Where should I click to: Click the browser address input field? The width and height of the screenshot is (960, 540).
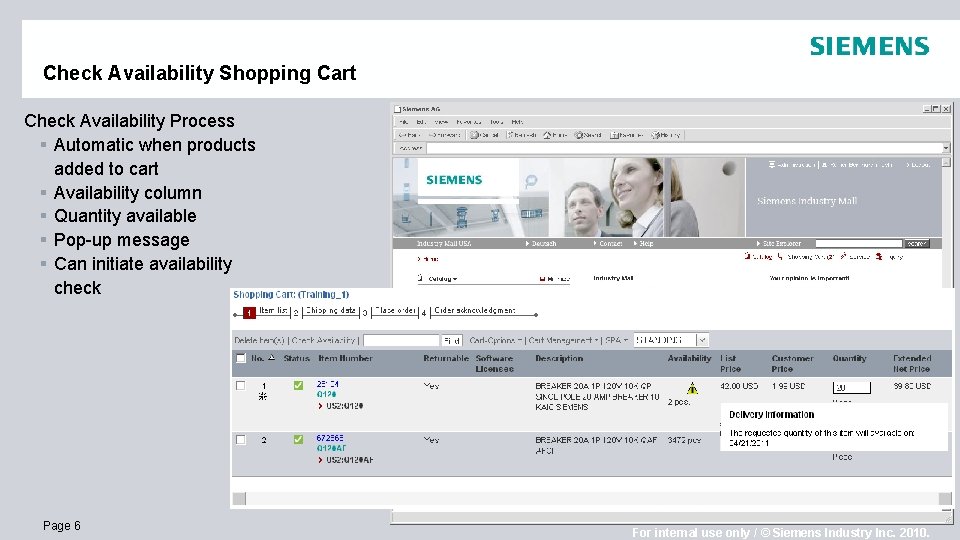click(684, 148)
